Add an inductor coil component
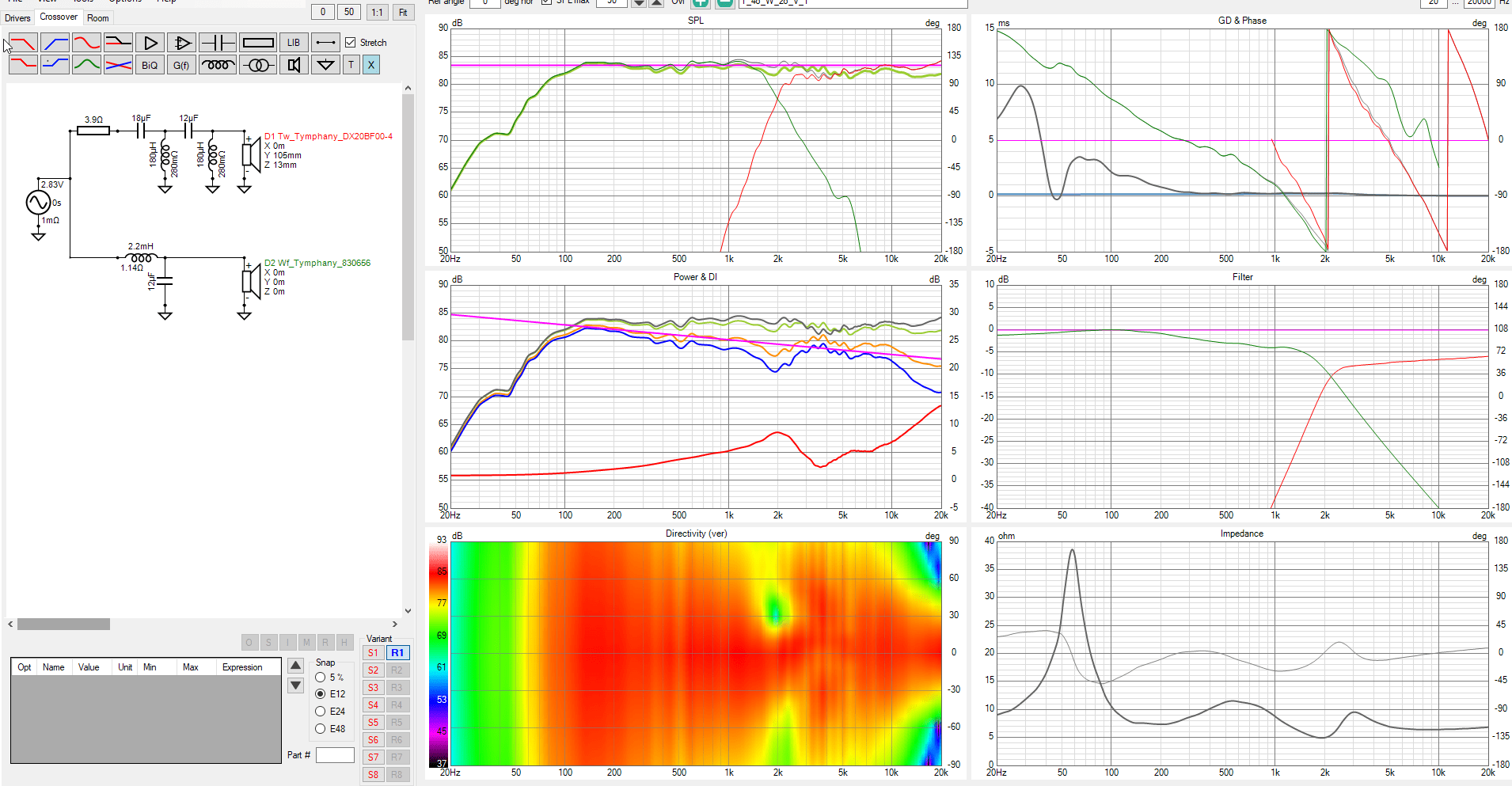1512x786 pixels. coord(217,65)
